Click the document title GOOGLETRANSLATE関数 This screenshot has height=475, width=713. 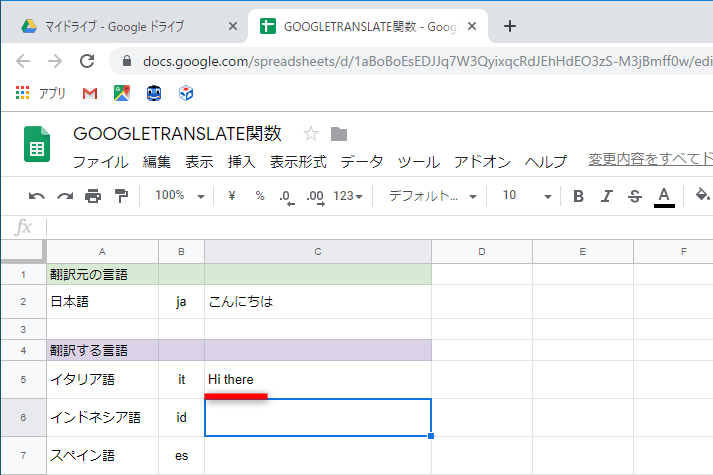[x=177, y=134]
